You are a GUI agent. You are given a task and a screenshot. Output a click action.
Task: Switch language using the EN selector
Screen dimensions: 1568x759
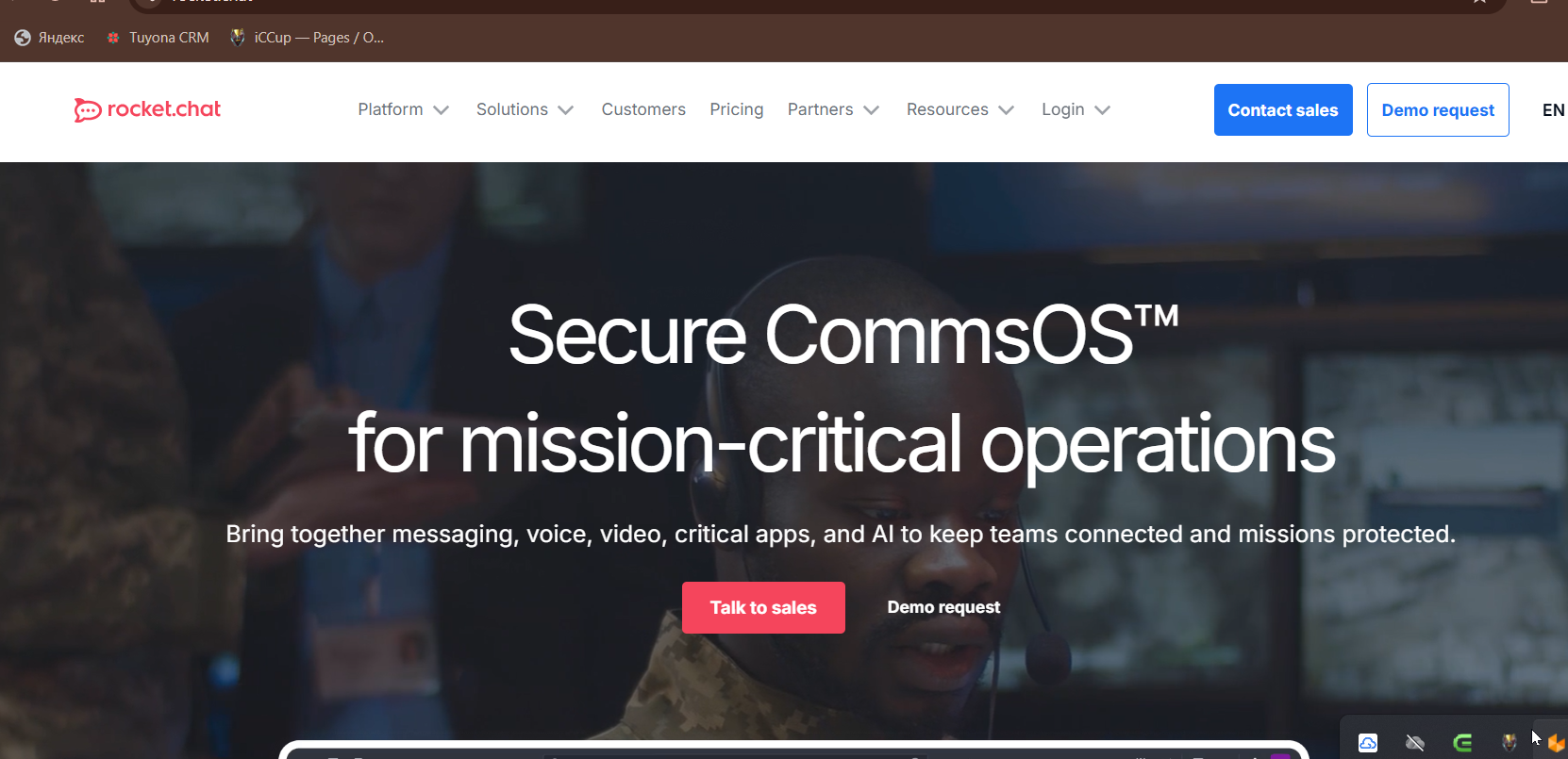tap(1553, 110)
